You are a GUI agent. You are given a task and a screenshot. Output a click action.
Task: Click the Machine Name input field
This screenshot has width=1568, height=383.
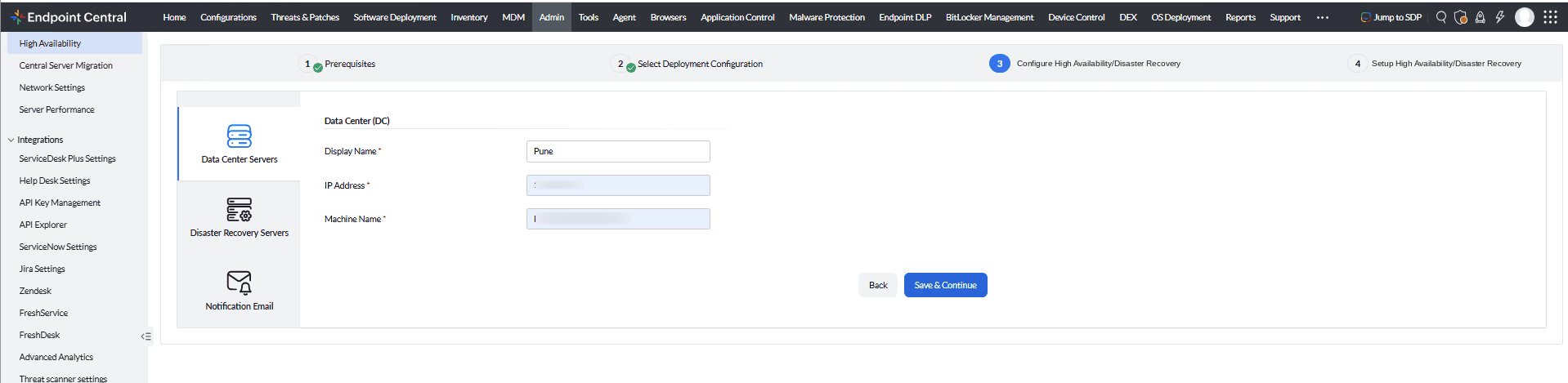[618, 219]
